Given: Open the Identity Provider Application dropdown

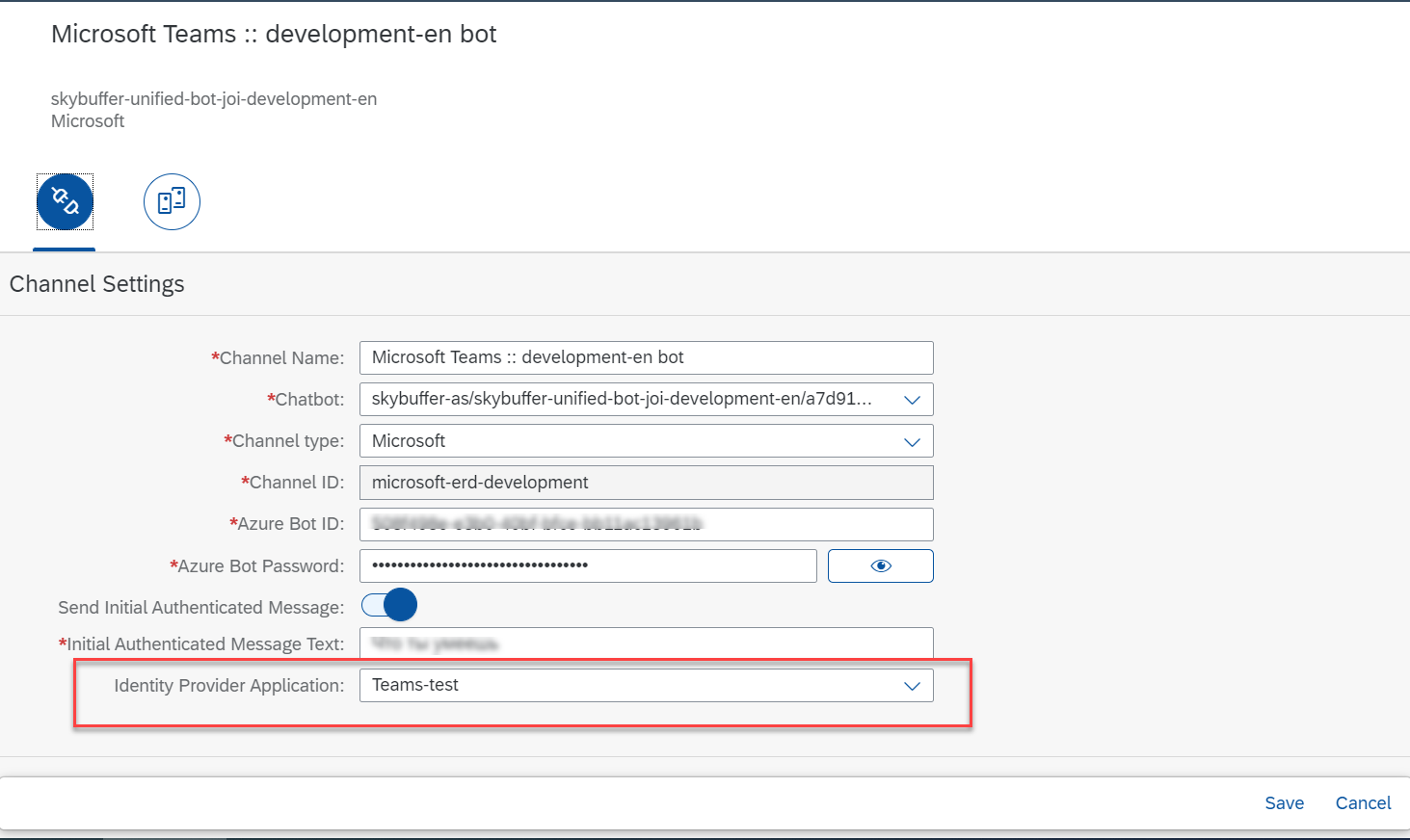Looking at the screenshot, I should click(x=646, y=685).
